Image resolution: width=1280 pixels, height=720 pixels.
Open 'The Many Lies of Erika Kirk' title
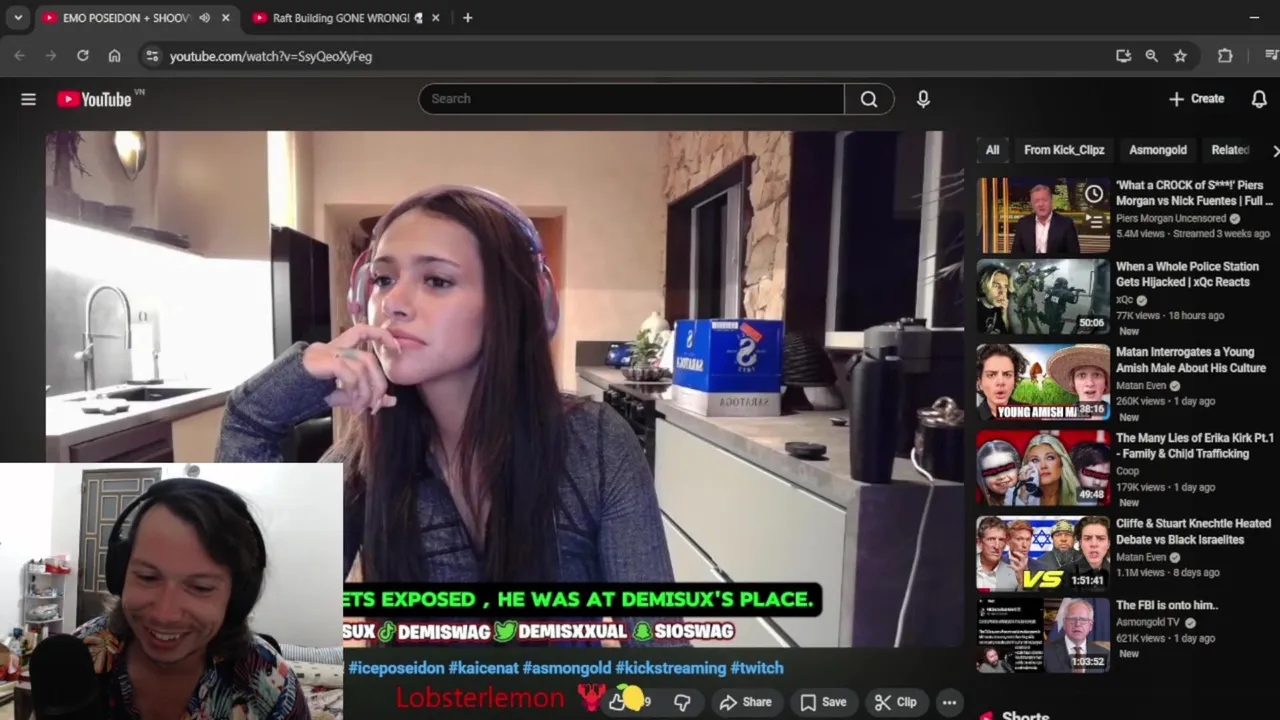pos(1195,446)
